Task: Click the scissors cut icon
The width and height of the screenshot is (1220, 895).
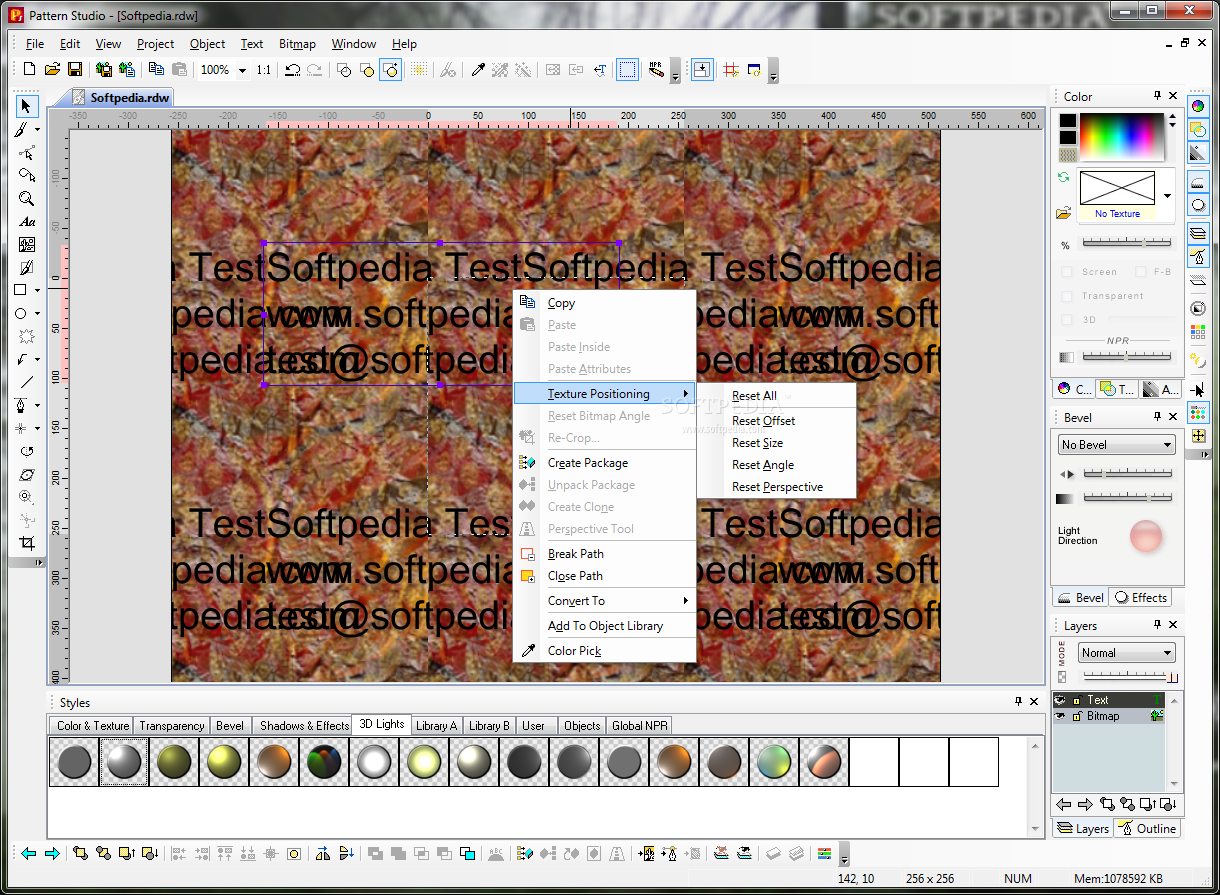Action: 448,69
